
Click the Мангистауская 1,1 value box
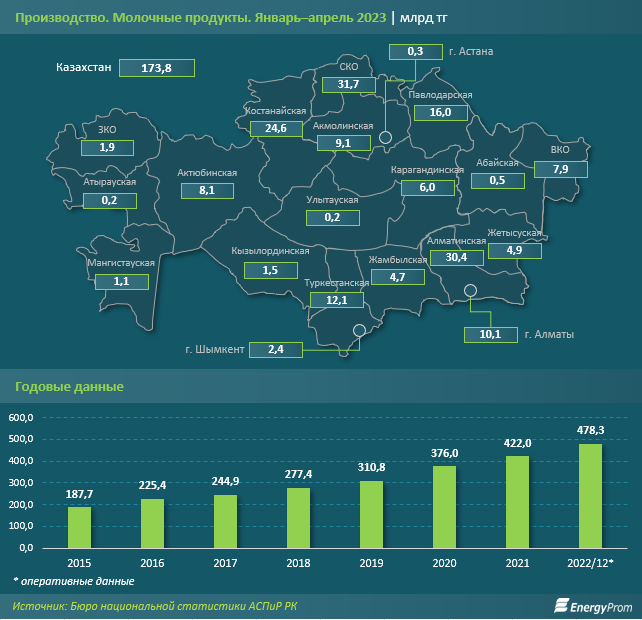coord(122,282)
